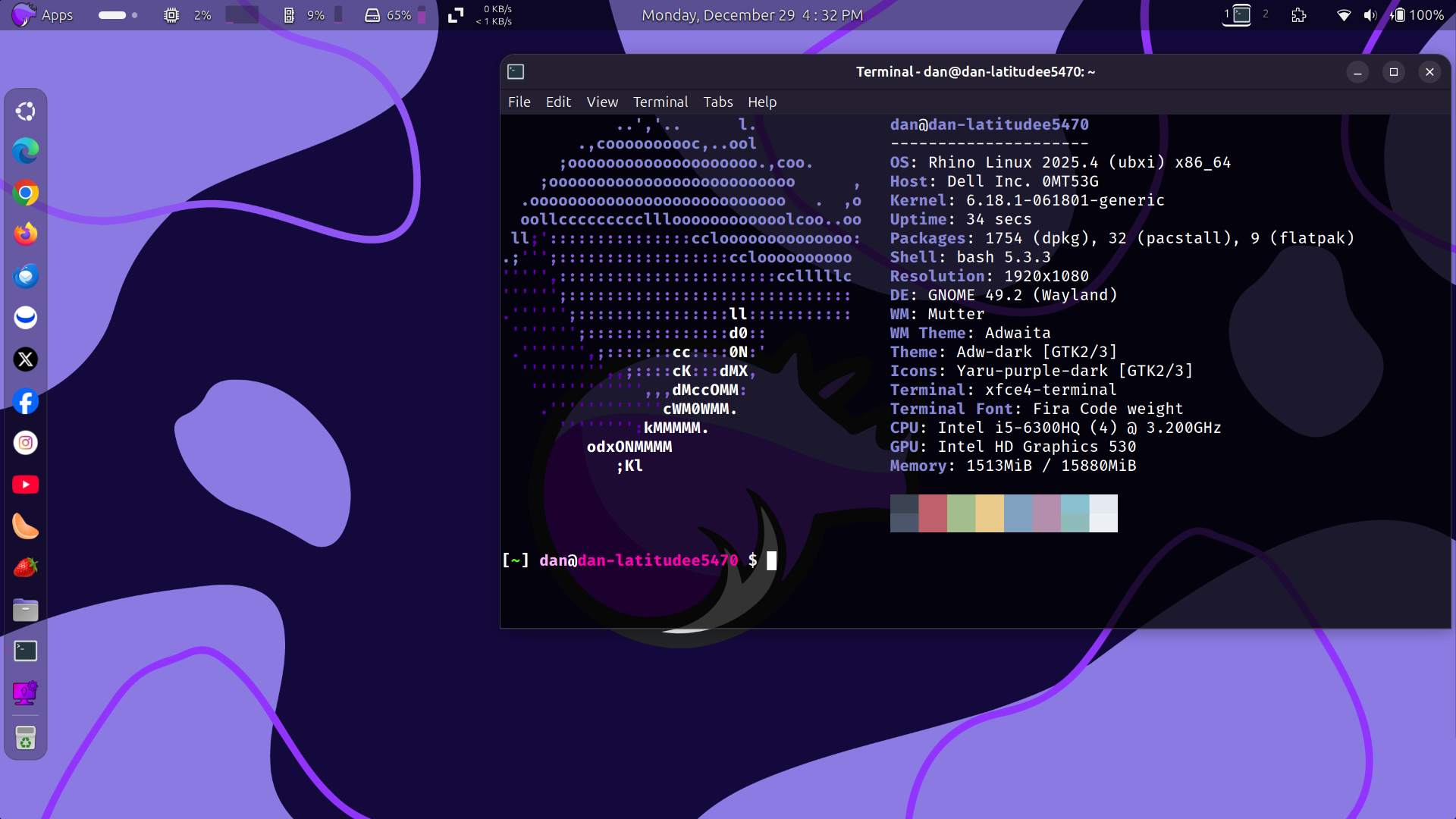
Task: Open the View menu
Action: click(x=601, y=102)
